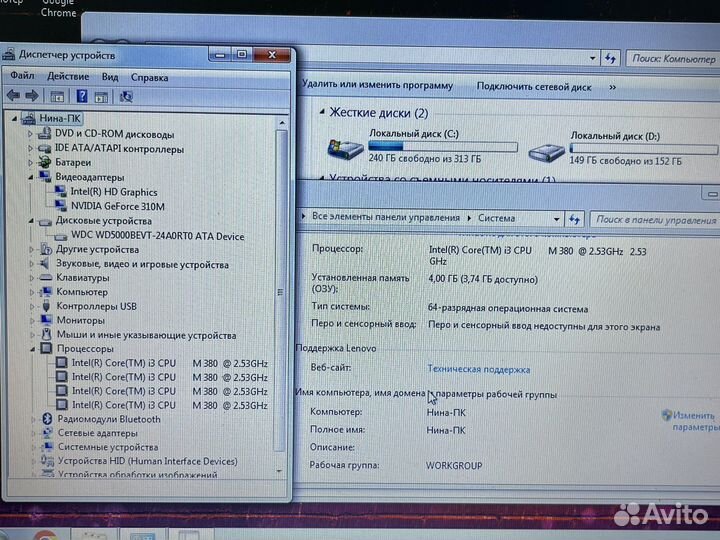The height and width of the screenshot is (540, 720).
Task: Select the Клавиатуры category
Action: coord(83,278)
